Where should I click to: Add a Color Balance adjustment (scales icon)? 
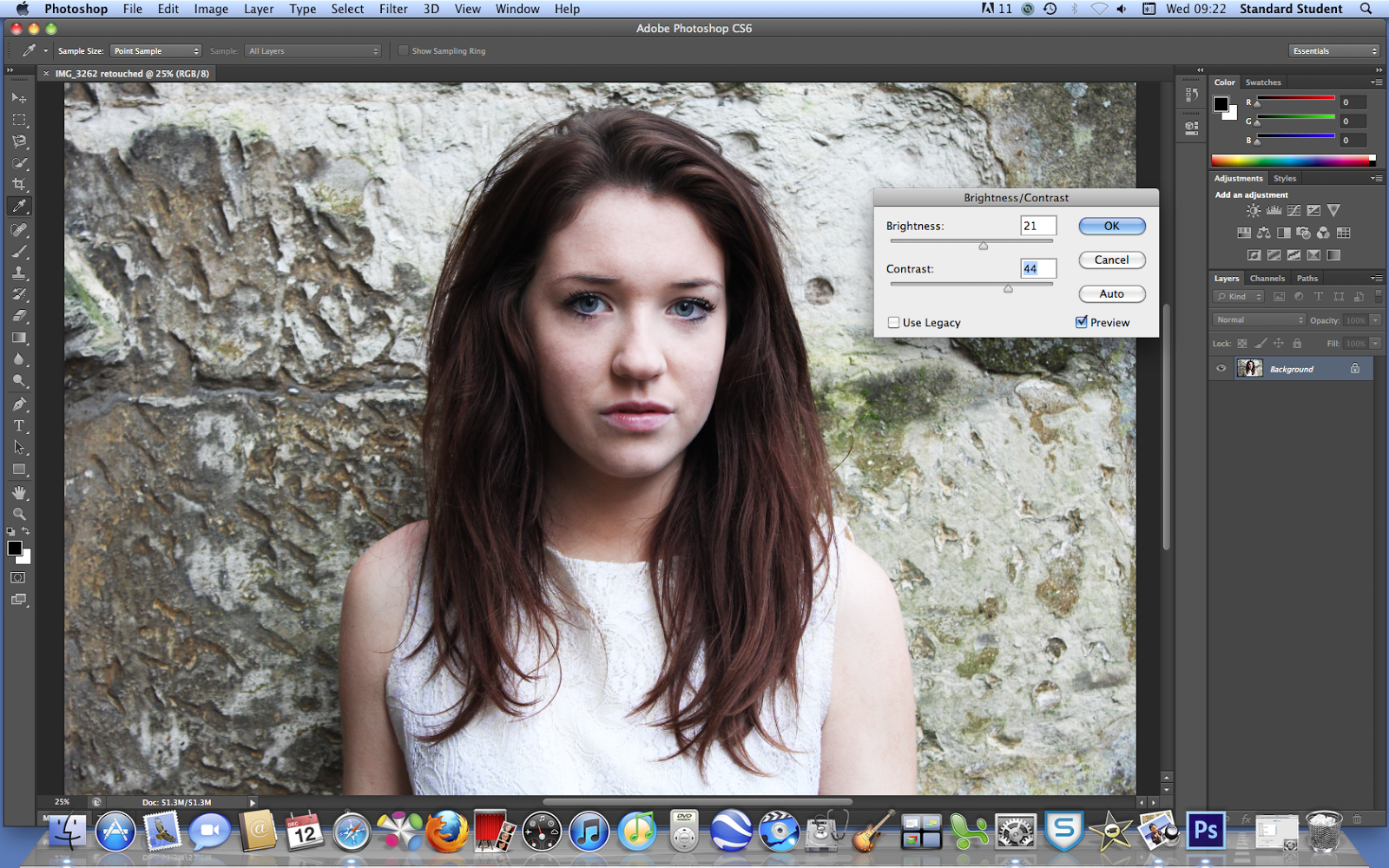1264,233
